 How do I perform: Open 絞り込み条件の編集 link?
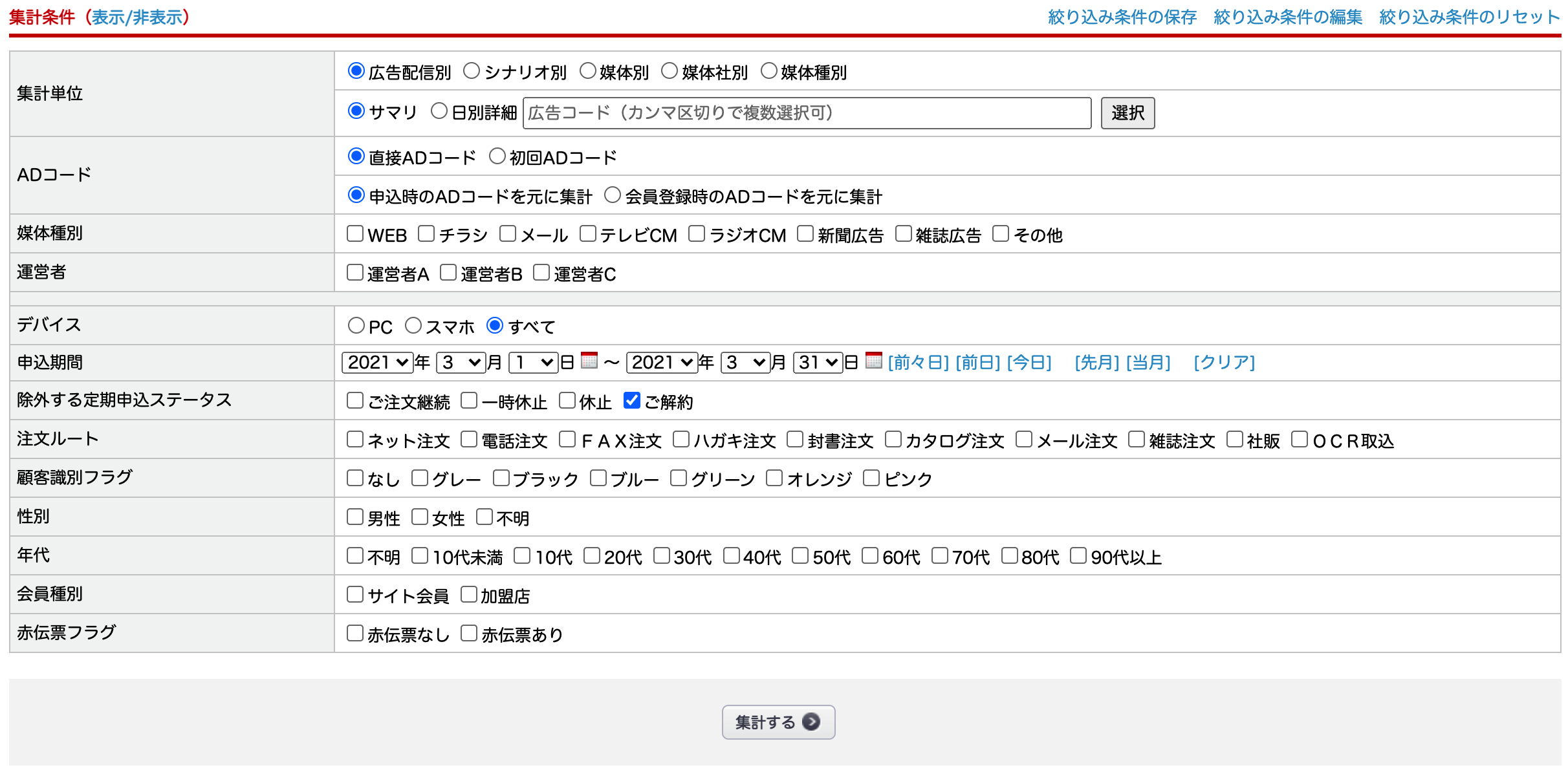1287,17
